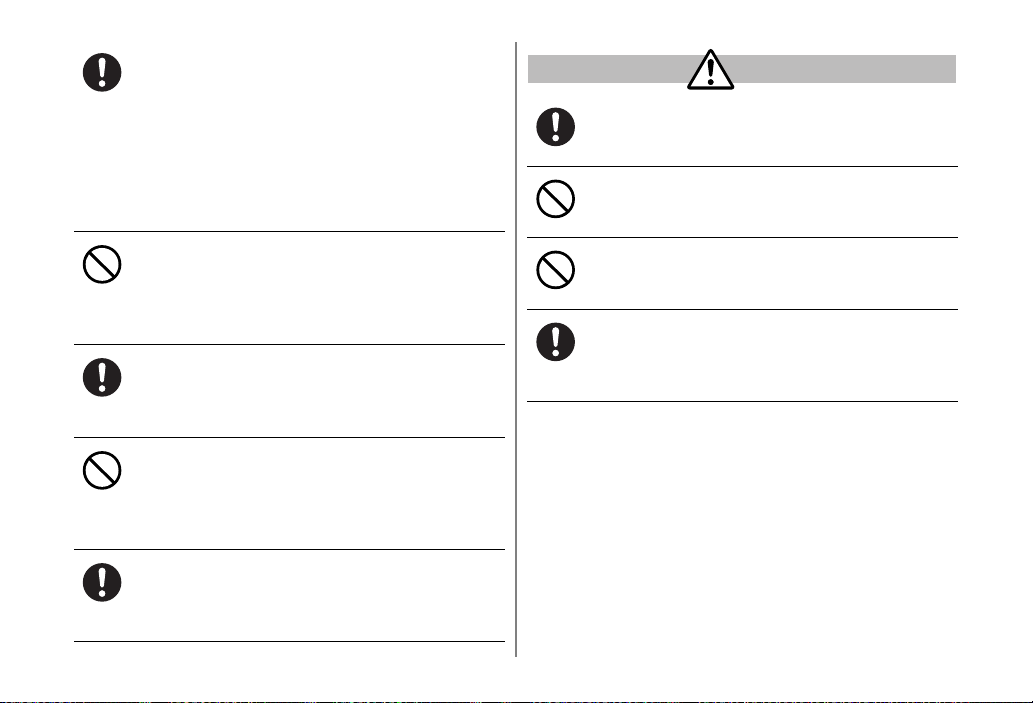Click the lower prohibition sign in left column
This screenshot has height=703, width=1033.
pyautogui.click(x=102, y=470)
